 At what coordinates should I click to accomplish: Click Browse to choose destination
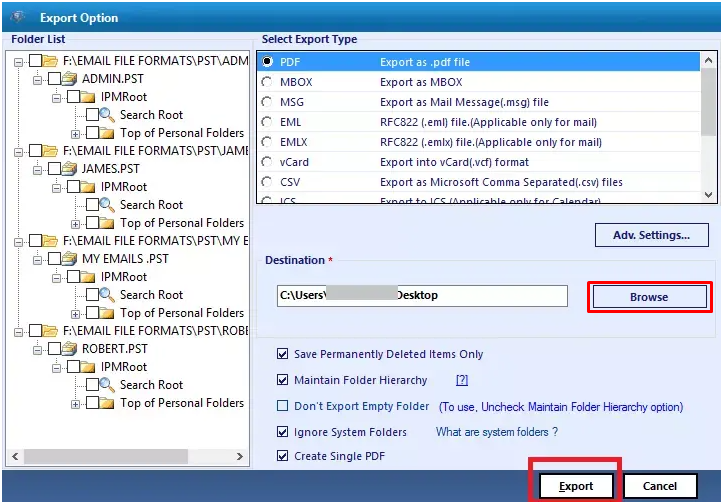tap(649, 297)
